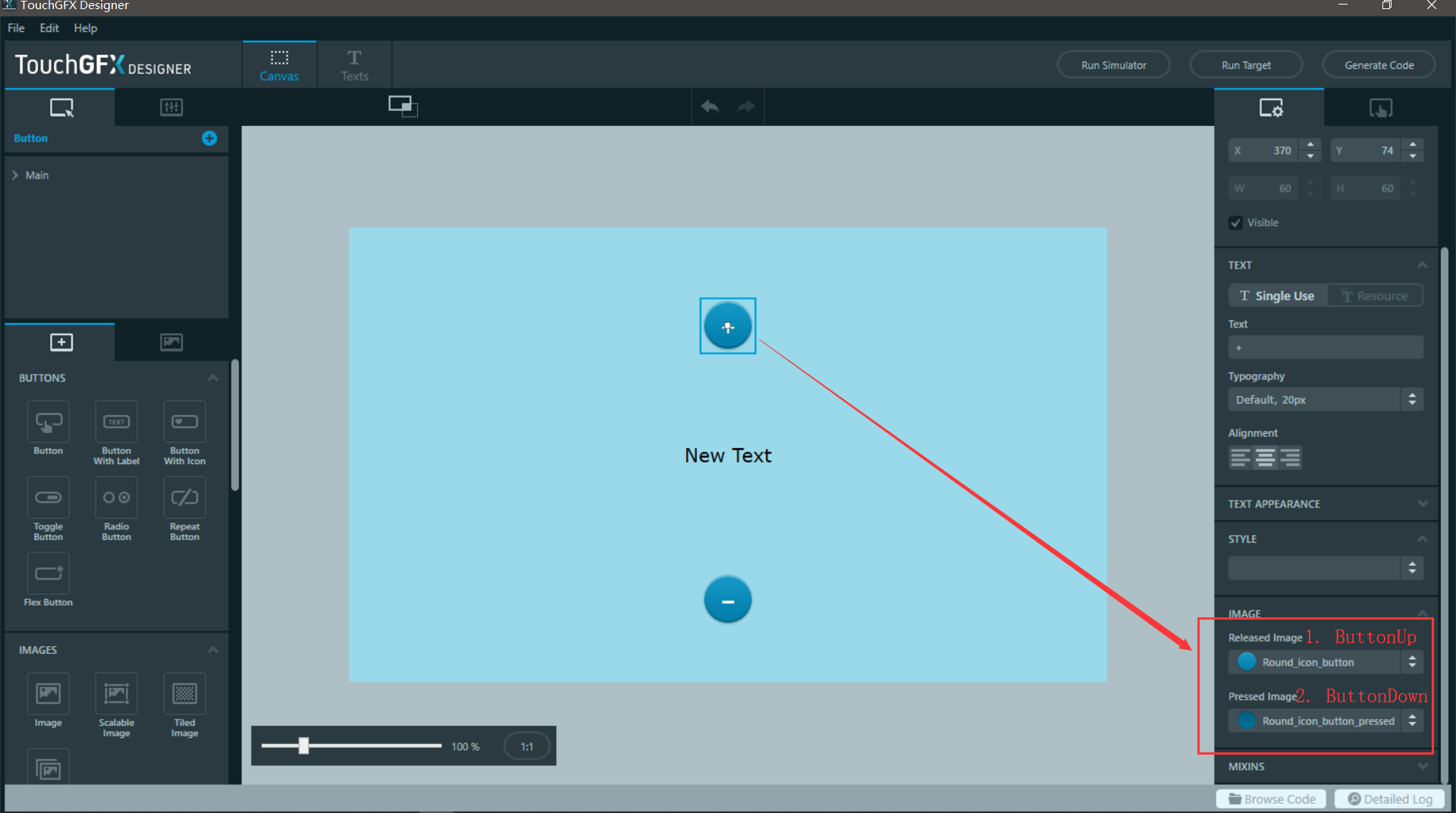Open the Screens tab in left panel

click(x=61, y=108)
